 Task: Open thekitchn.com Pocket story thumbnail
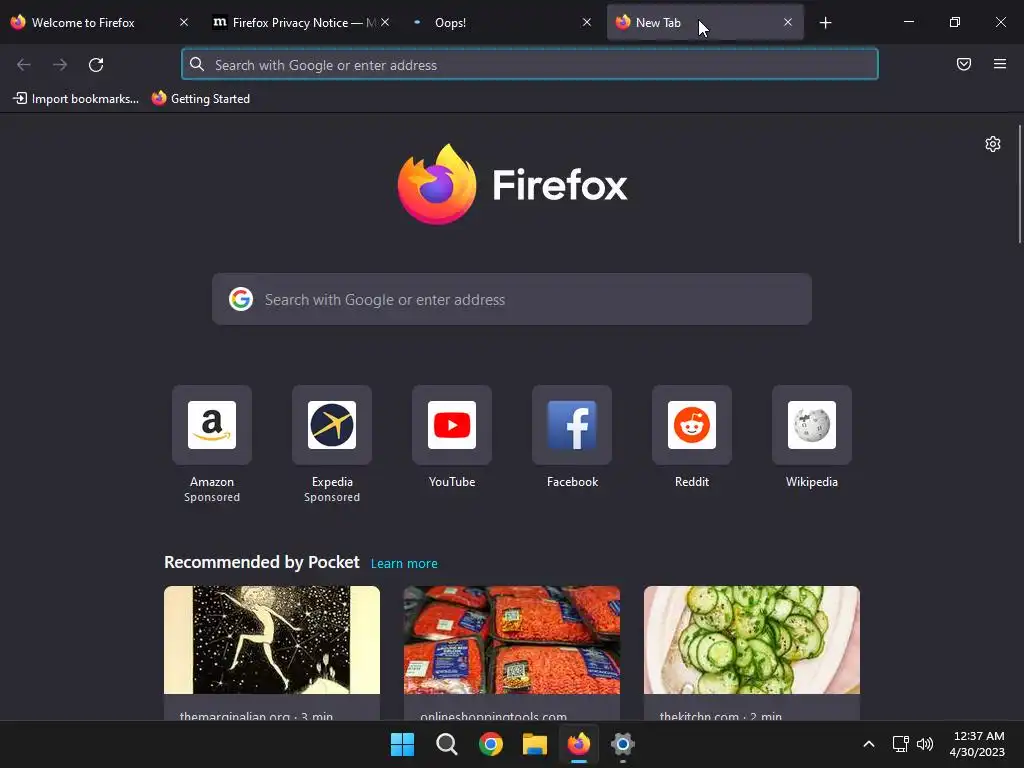[x=752, y=640]
